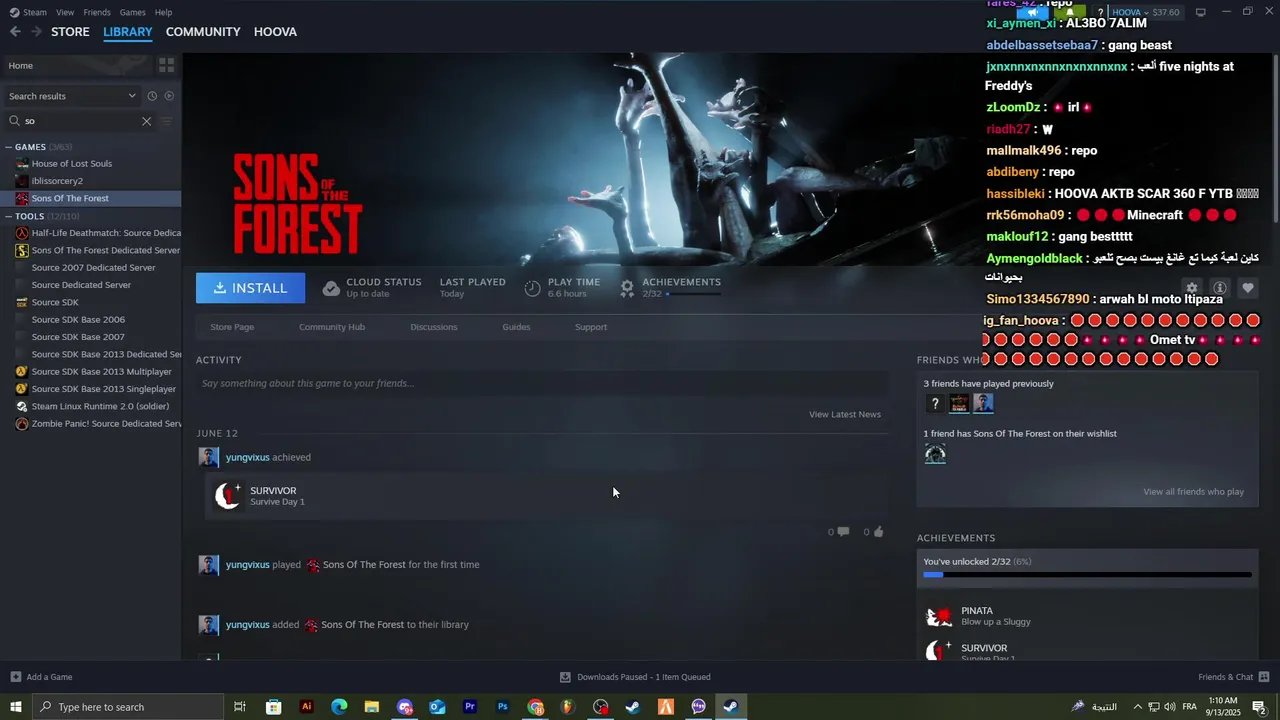Open game info icon

[1219, 288]
